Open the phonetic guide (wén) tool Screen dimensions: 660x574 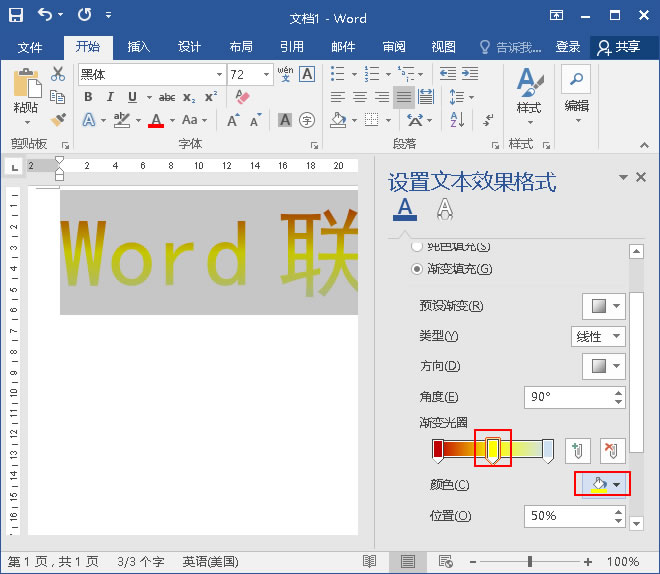click(285, 74)
